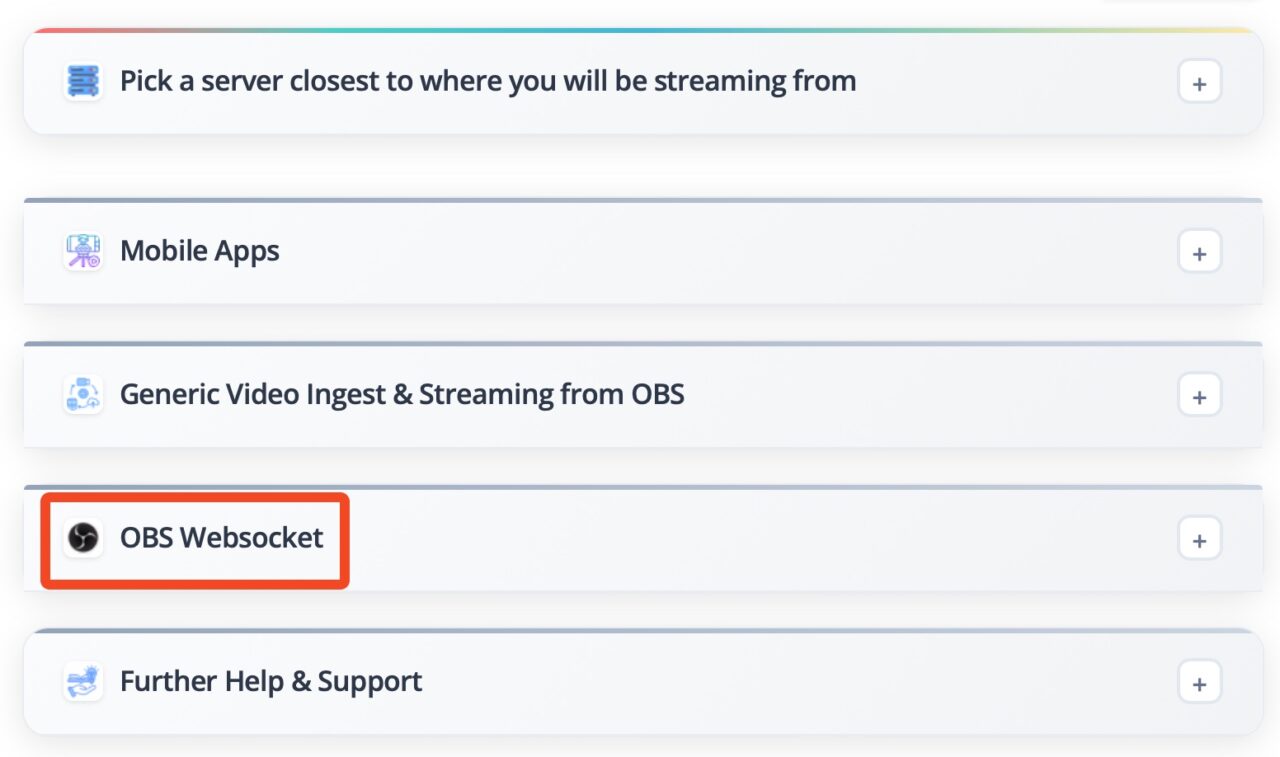Click the Mobile Apps phone icon
The width and height of the screenshot is (1280, 757).
pyautogui.click(x=83, y=251)
